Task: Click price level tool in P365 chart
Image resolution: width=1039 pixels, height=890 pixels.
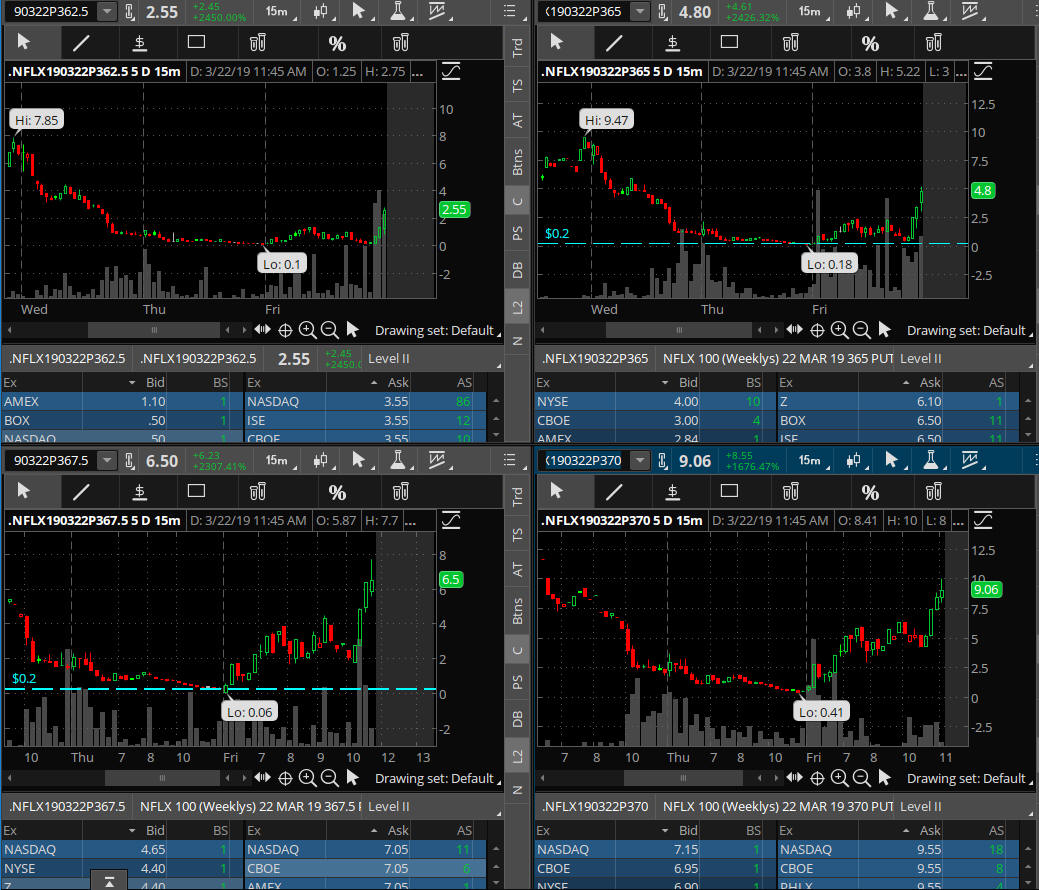Action: (672, 42)
